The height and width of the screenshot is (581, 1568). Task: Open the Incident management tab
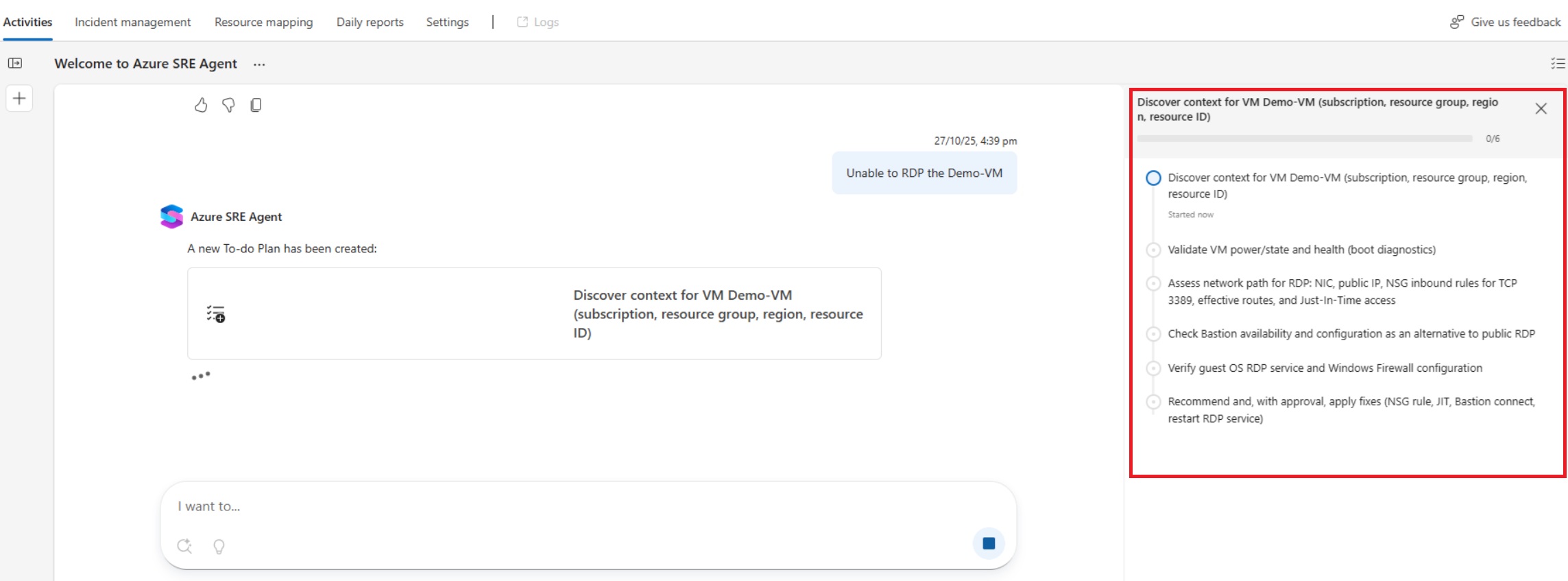(x=133, y=22)
